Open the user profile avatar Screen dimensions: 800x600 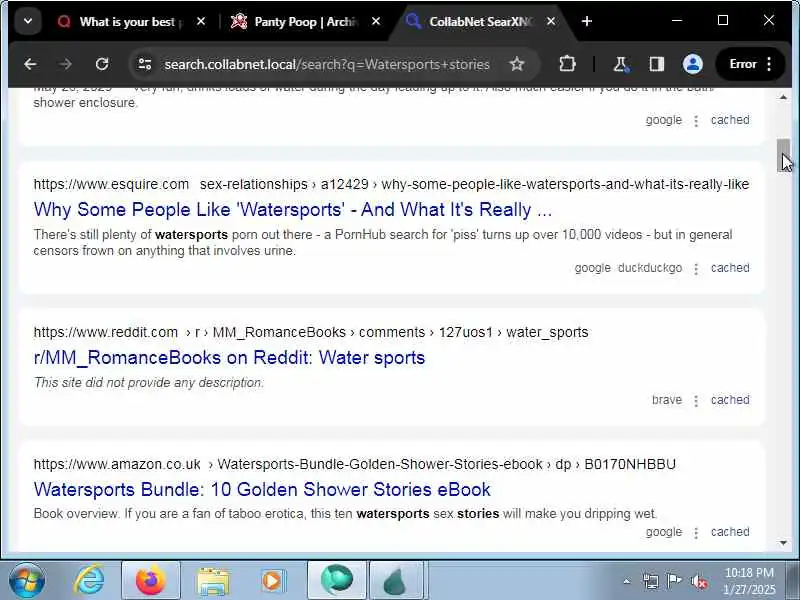tap(692, 64)
